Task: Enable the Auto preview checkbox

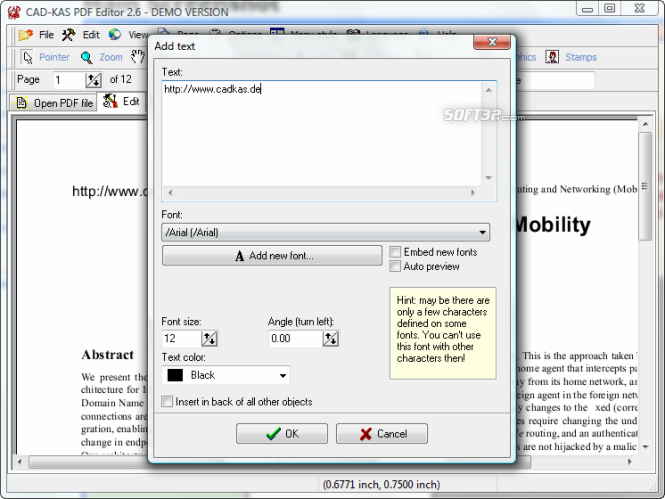Action: tap(395, 267)
